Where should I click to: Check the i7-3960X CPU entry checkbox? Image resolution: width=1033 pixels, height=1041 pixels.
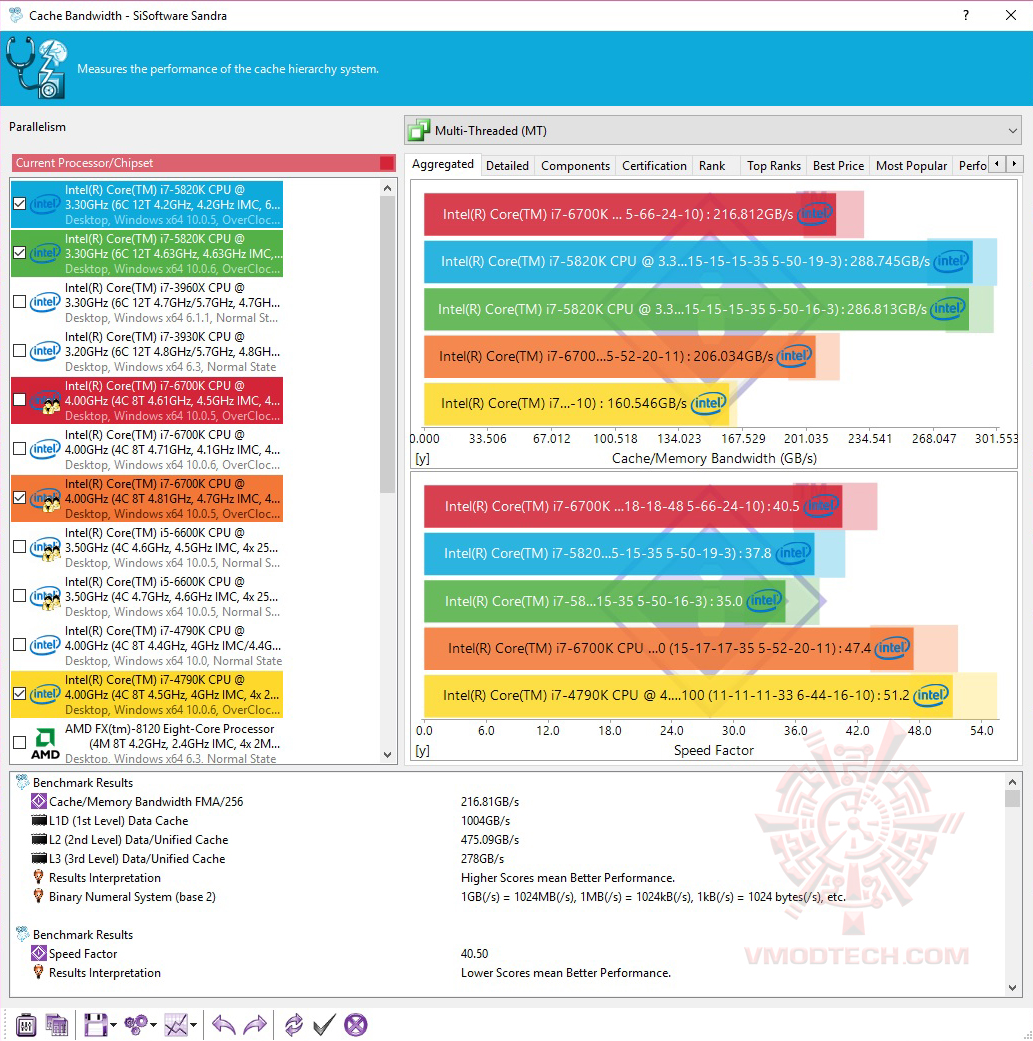coord(20,302)
